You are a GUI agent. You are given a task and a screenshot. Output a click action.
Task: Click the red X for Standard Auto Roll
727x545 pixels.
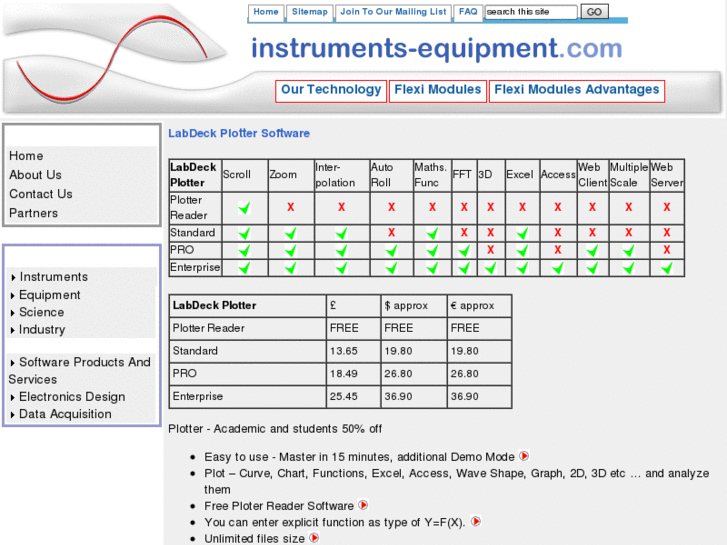tap(391, 232)
